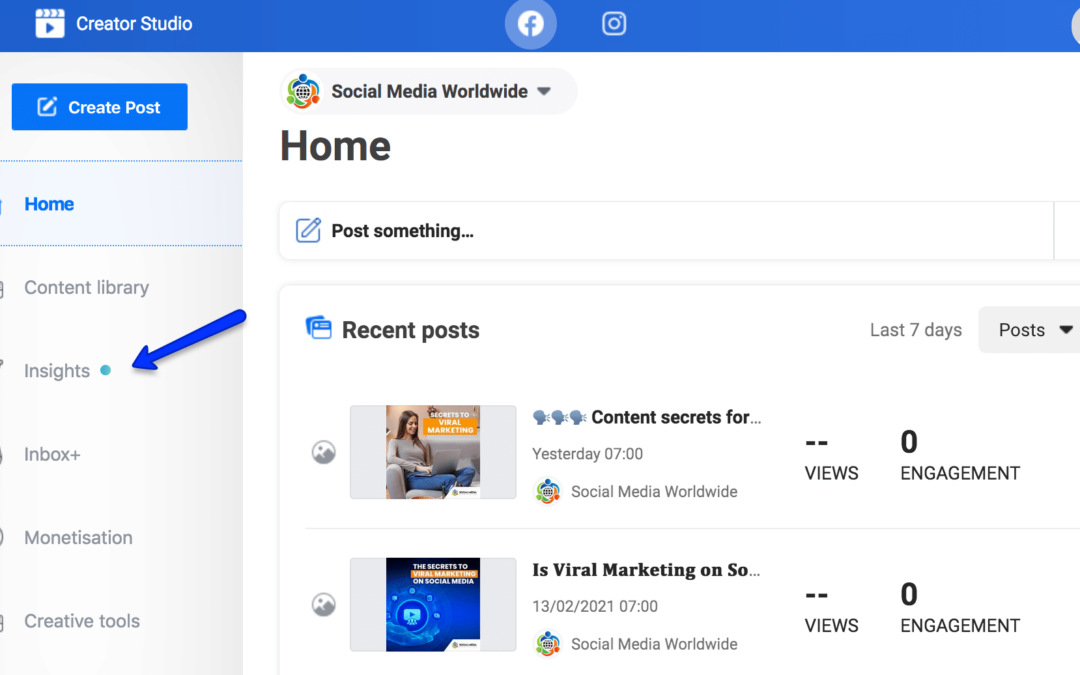Switch to the Facebook platform icon
The height and width of the screenshot is (675, 1080).
click(530, 24)
